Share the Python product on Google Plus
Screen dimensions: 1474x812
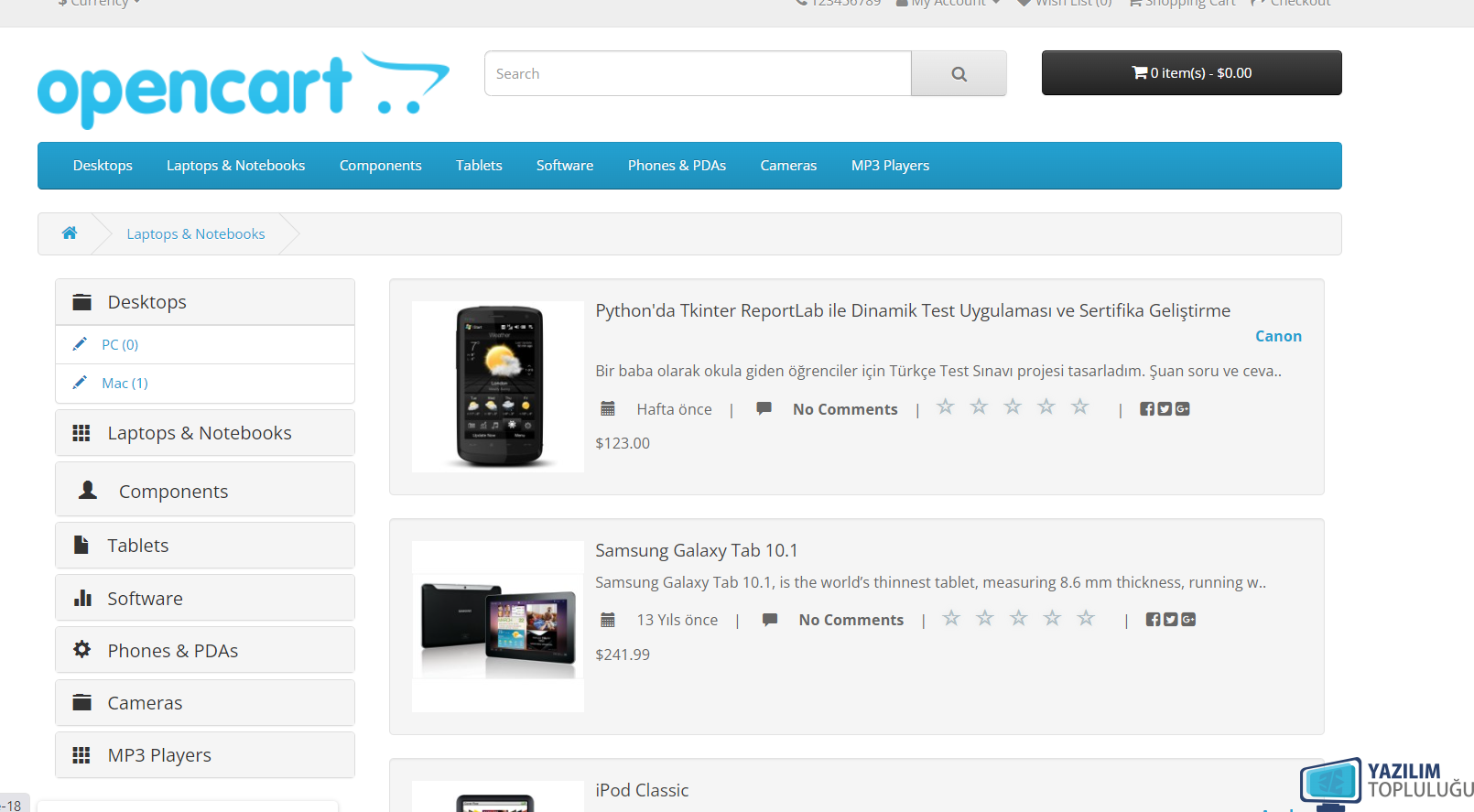pyautogui.click(x=1182, y=409)
